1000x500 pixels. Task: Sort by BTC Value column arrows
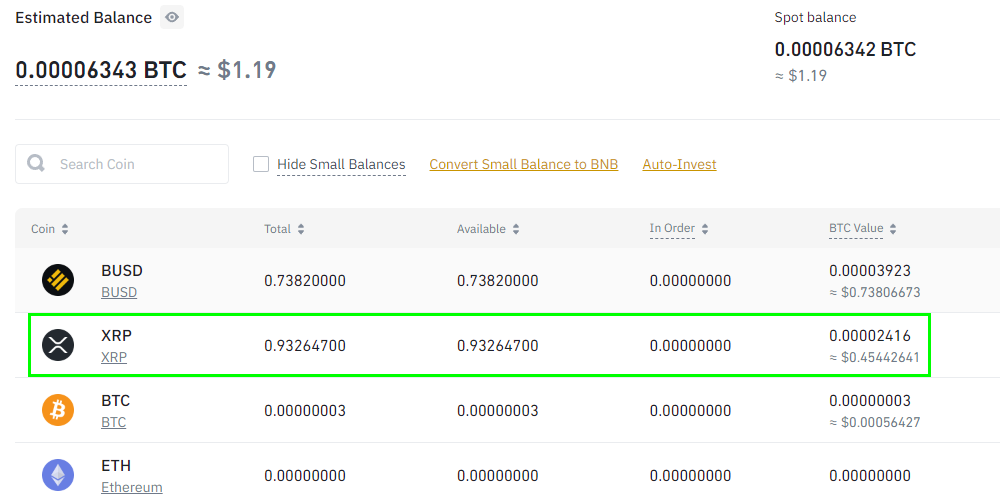pos(893,229)
